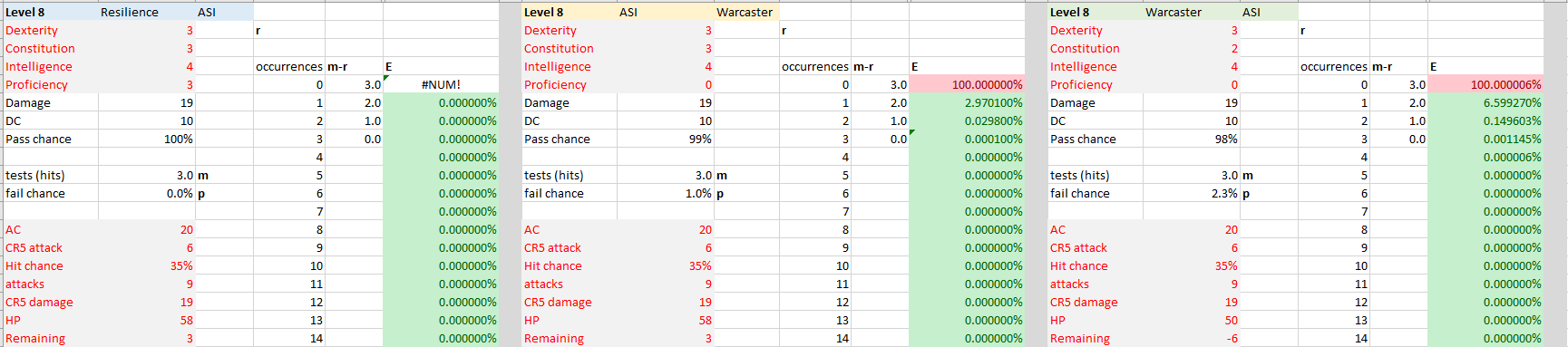
Task: Select the 0.000100% value cell
Action: [967, 139]
